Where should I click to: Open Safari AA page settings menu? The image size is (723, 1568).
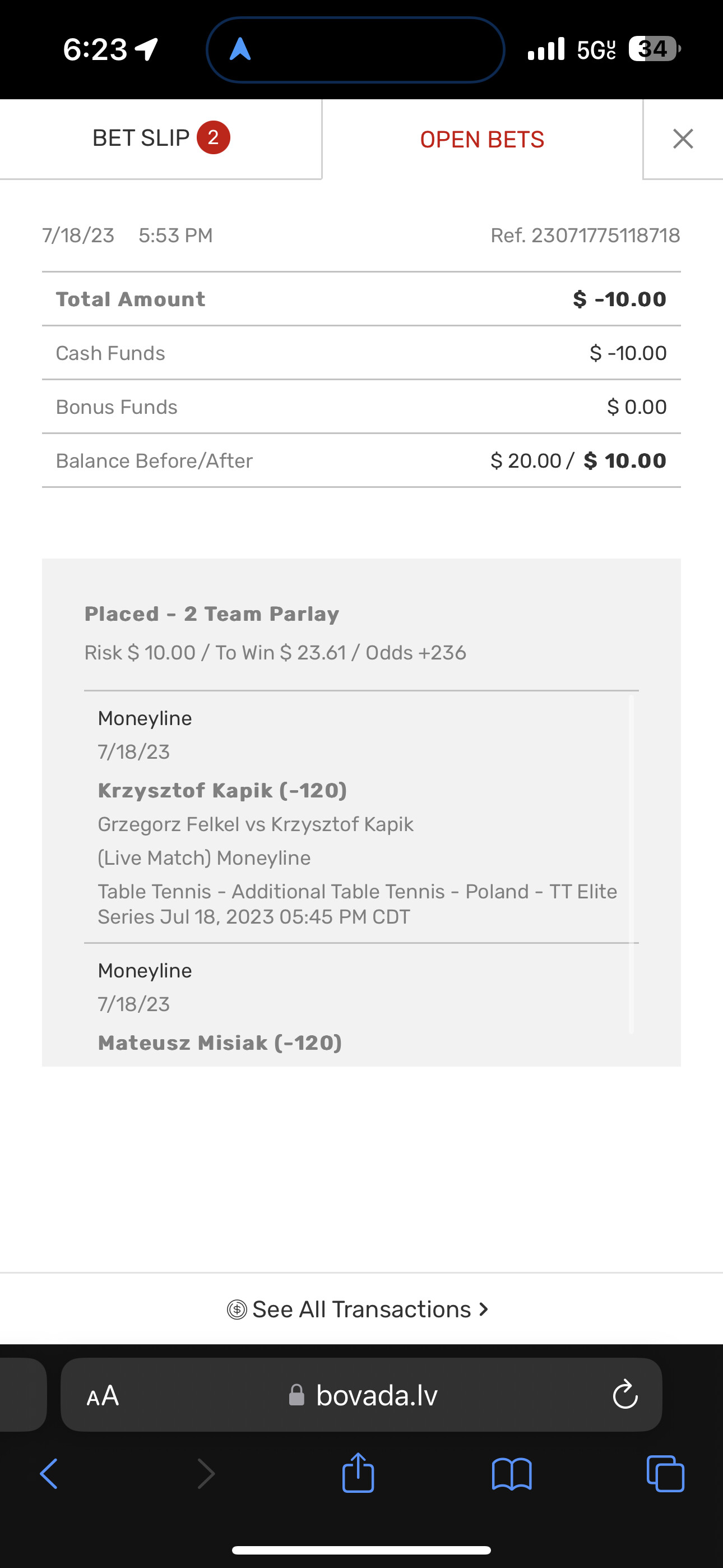click(x=102, y=1395)
